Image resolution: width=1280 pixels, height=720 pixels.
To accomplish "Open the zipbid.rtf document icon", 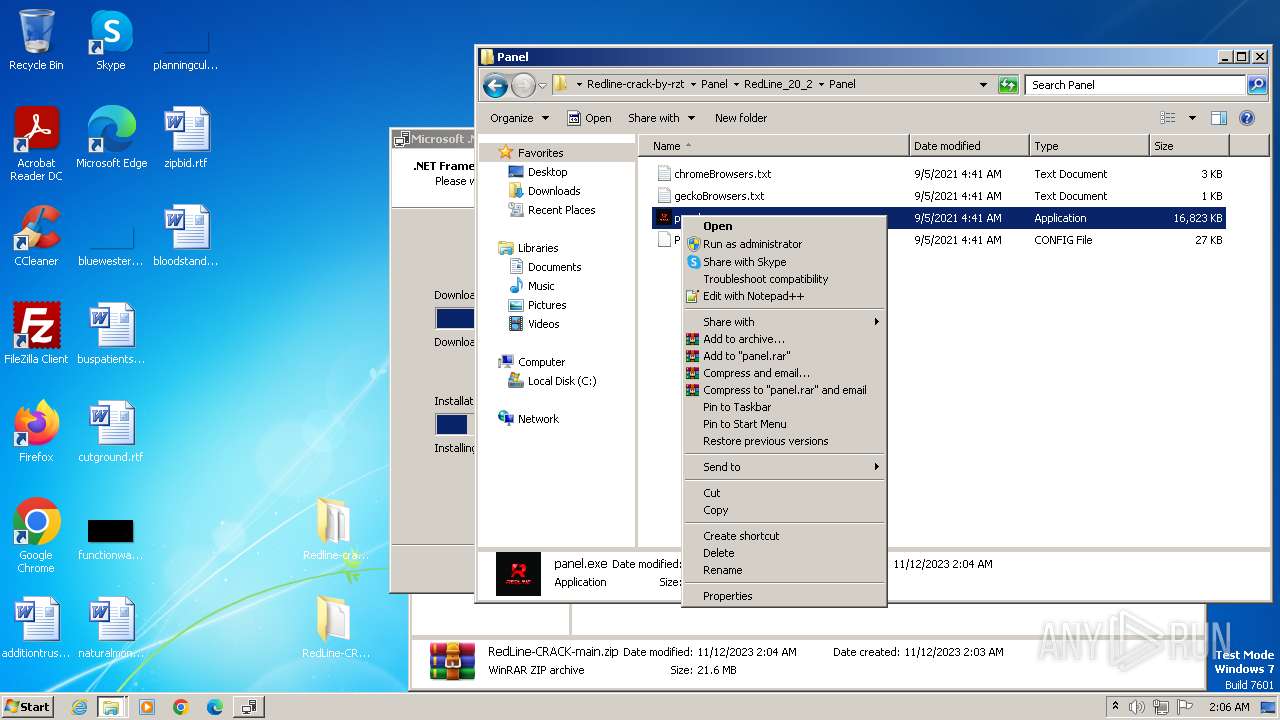I will point(186,138).
